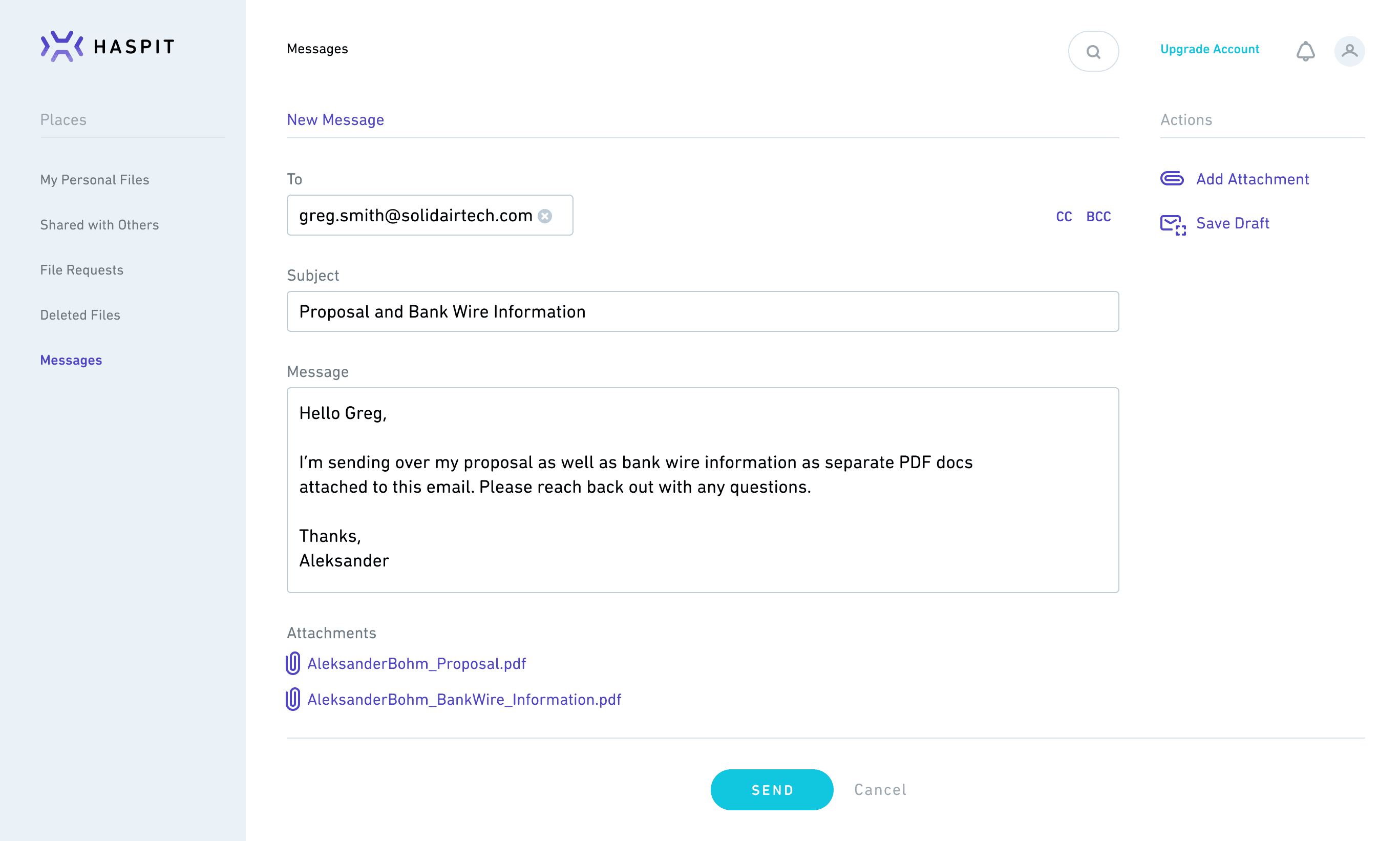Click the Upgrade Account link
This screenshot has height=841, width=1400.
click(x=1209, y=49)
